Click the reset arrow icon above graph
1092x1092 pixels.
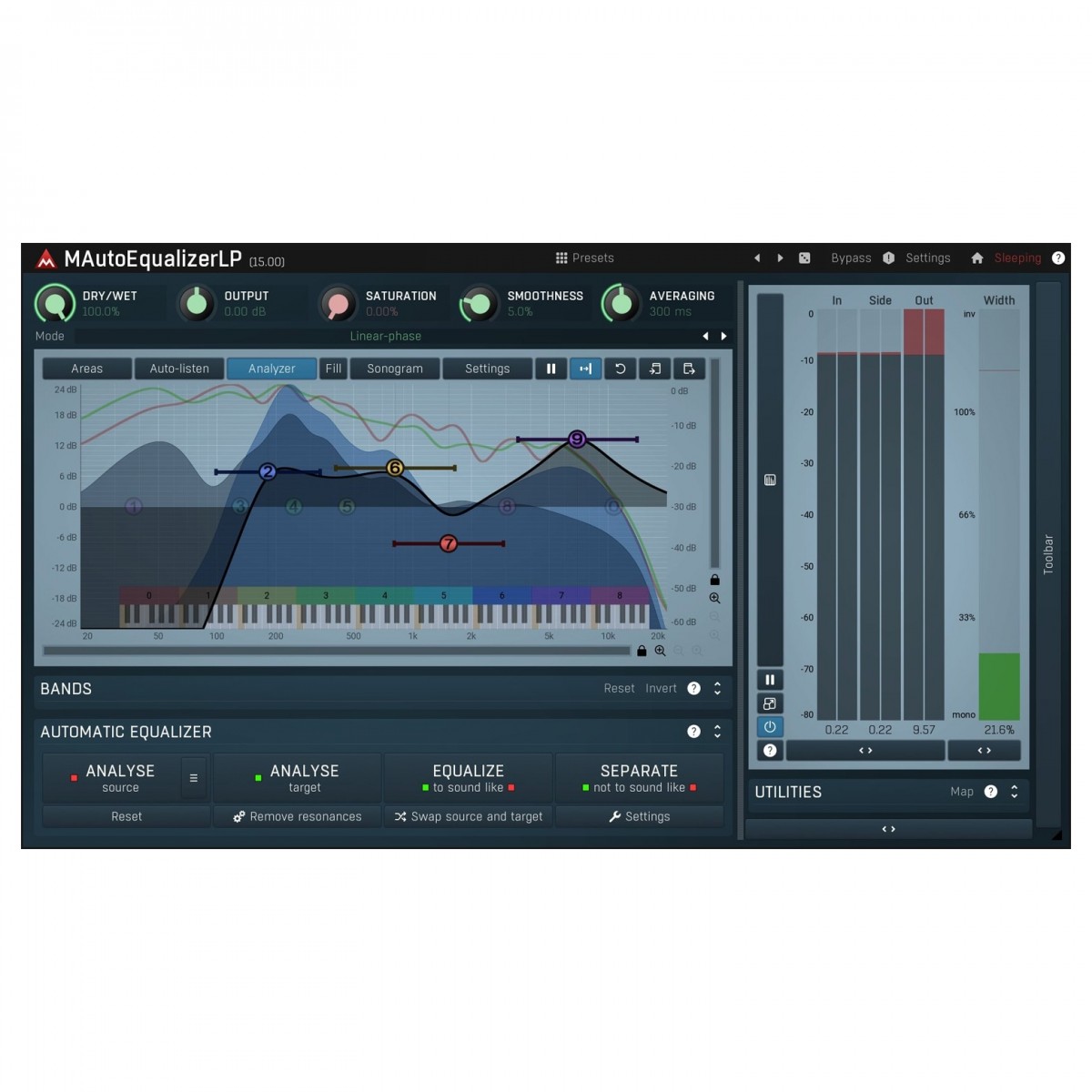click(x=620, y=369)
